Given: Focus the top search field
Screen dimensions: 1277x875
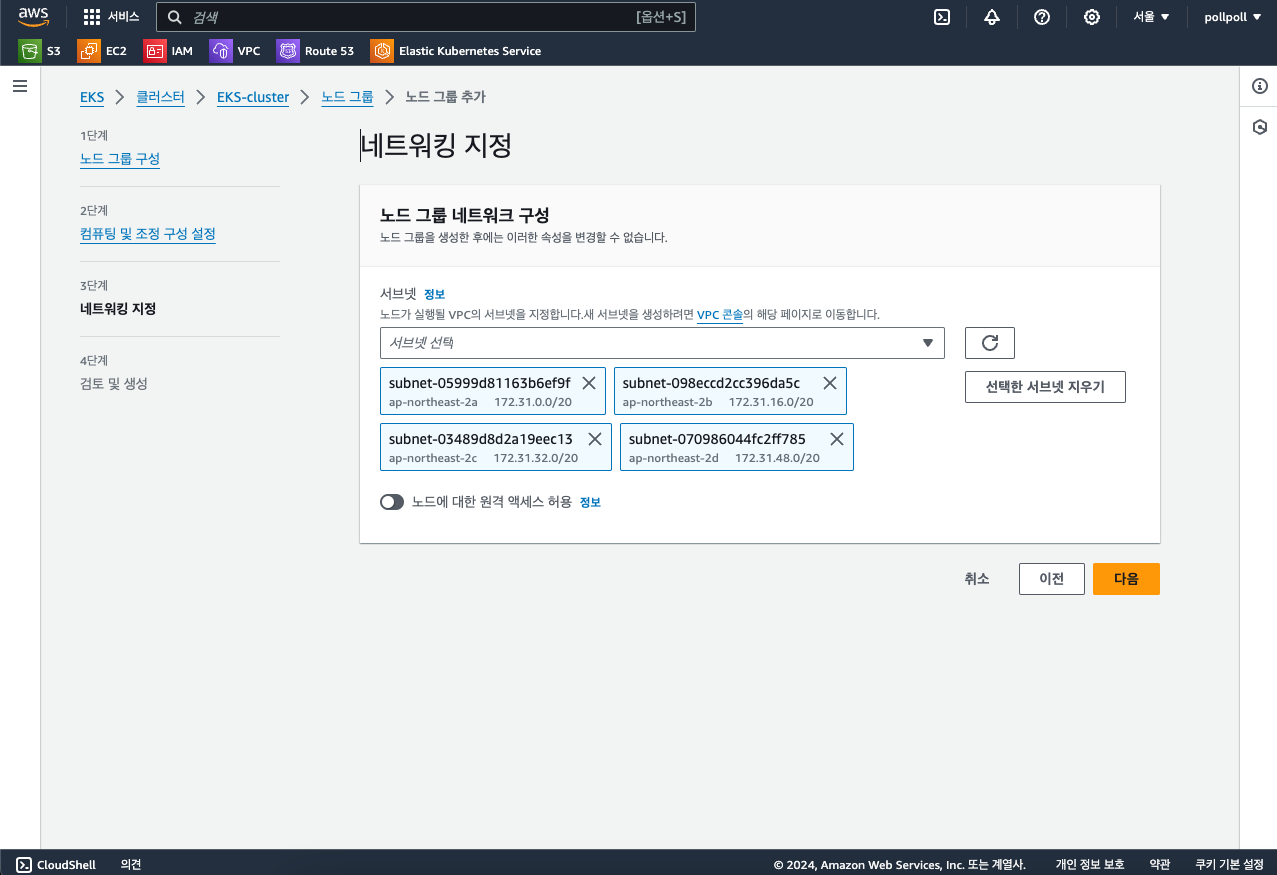Looking at the screenshot, I should pyautogui.click(x=426, y=17).
